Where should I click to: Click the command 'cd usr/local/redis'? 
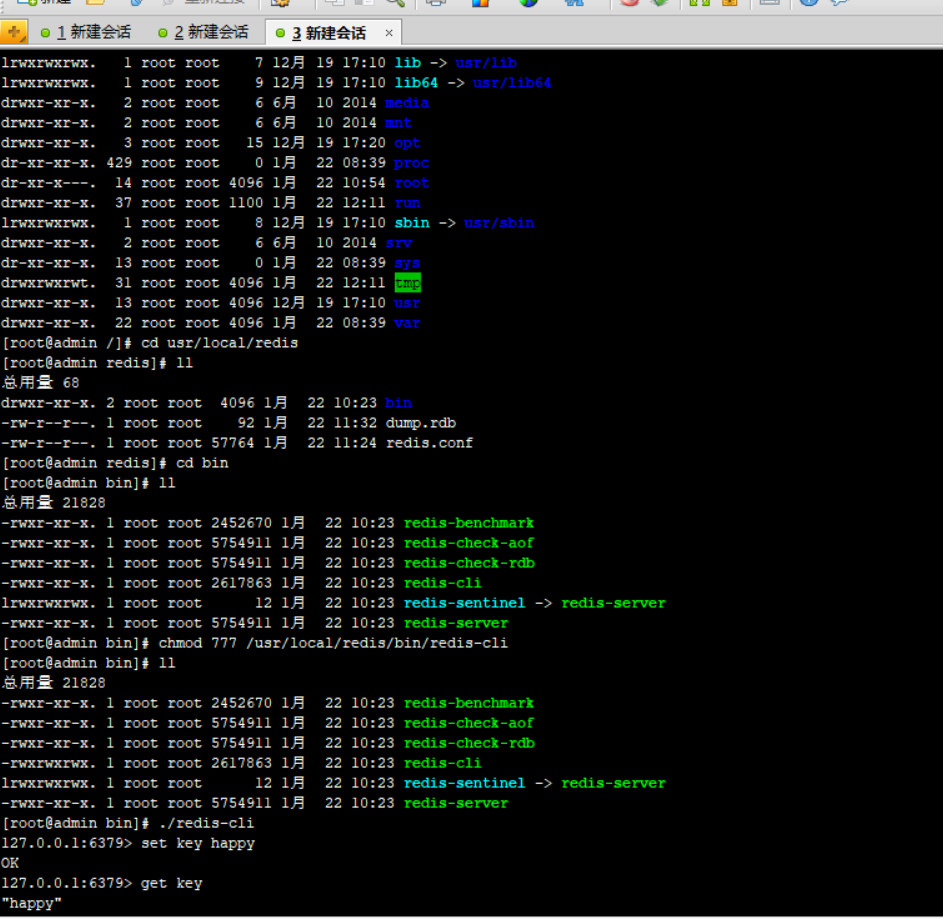(219, 343)
